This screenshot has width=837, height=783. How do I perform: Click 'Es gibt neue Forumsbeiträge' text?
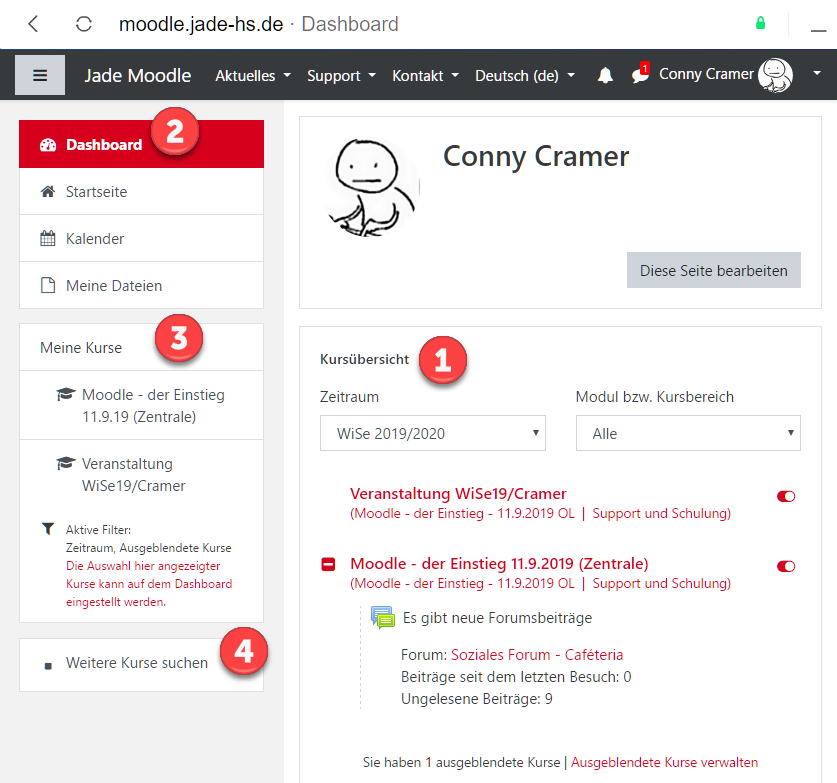click(x=498, y=618)
